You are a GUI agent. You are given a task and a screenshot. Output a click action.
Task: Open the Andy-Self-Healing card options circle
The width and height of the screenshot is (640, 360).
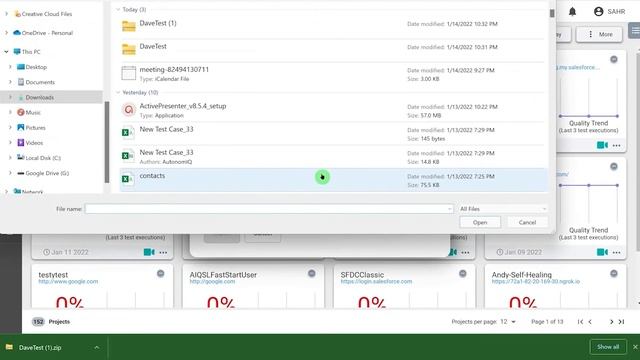(613, 273)
